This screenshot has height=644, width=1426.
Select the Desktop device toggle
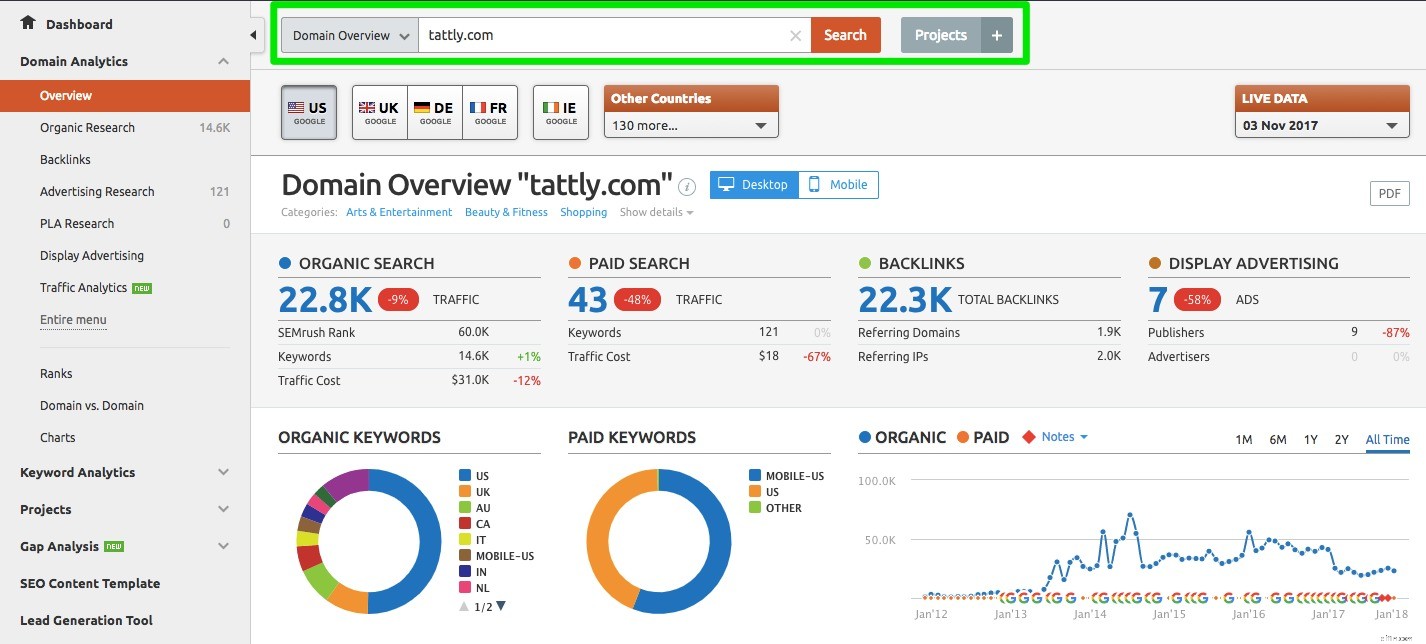pos(753,184)
